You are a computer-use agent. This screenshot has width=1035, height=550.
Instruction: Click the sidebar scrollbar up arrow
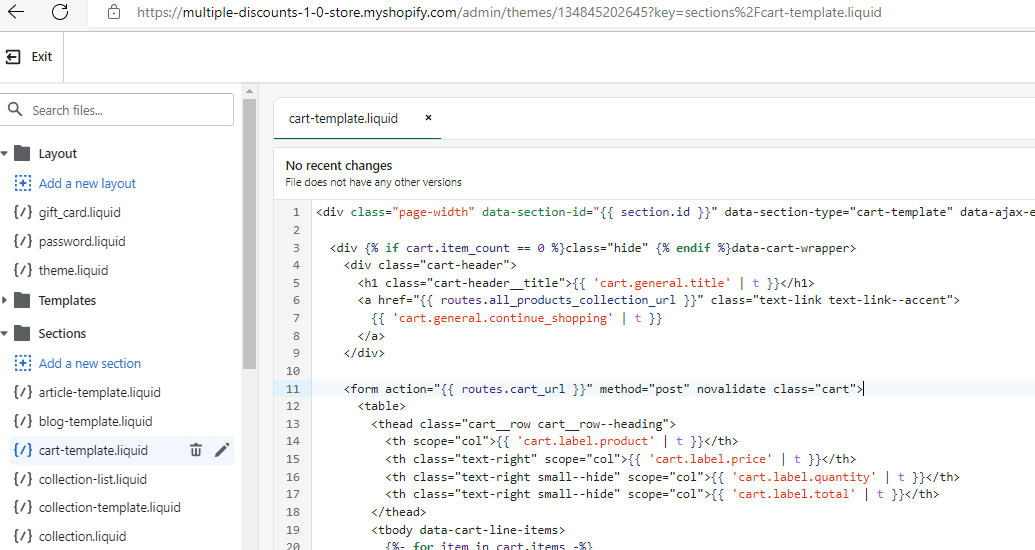point(249,92)
